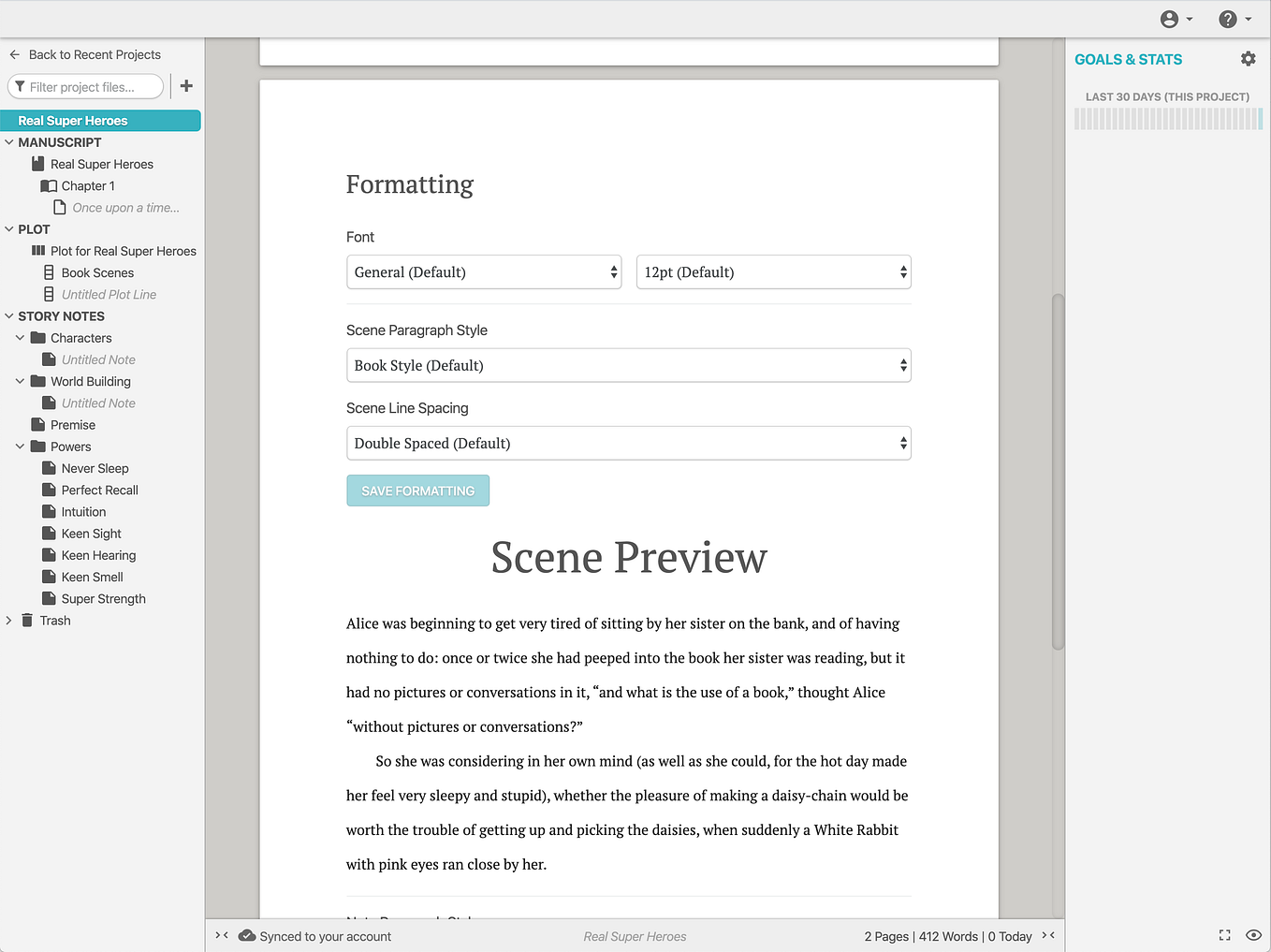Open the Plot for Real Super Heroes grid icon
Viewport: 1271px width, 952px height.
(38, 251)
